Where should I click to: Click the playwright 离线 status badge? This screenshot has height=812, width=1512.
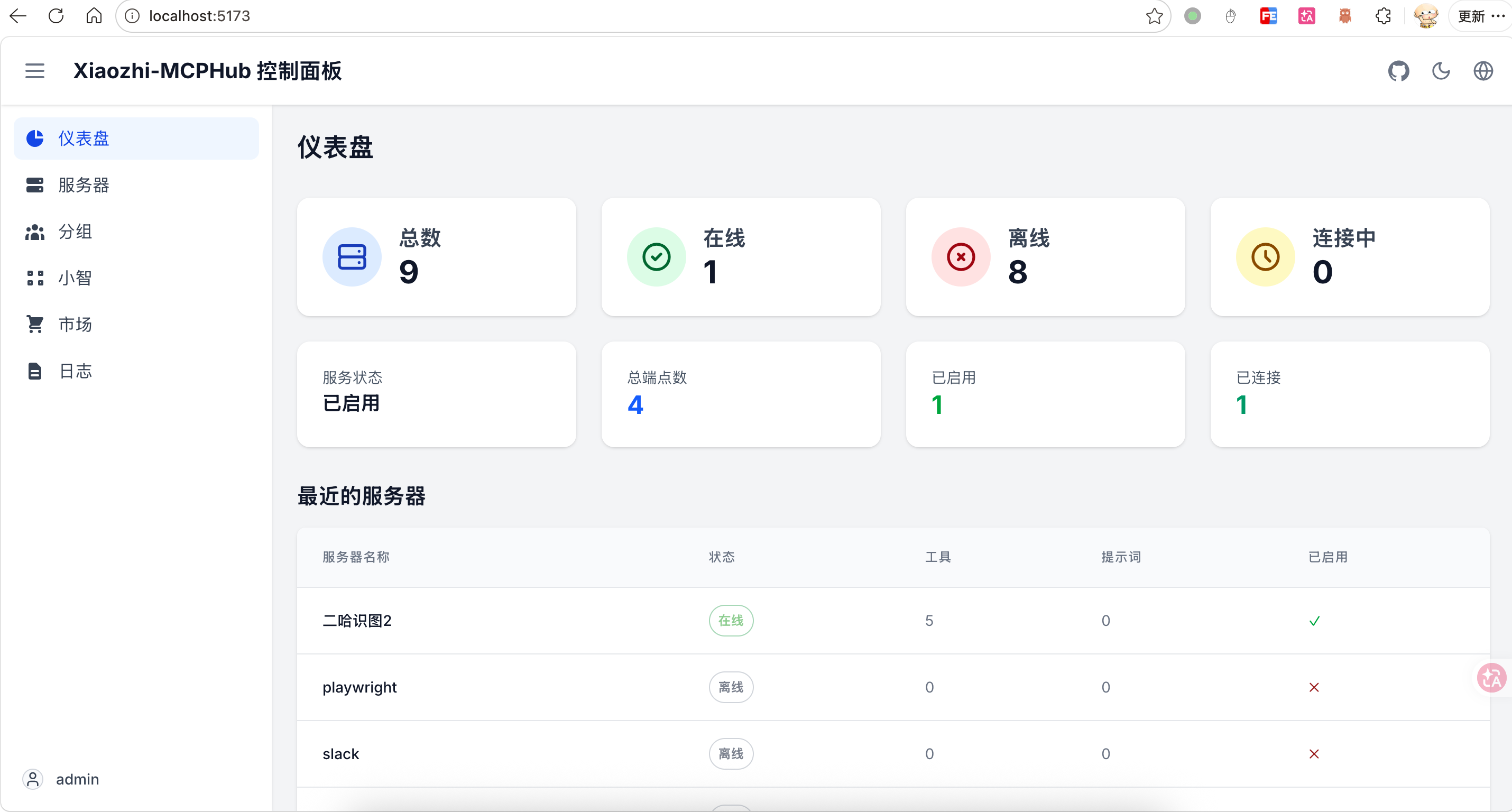(x=731, y=687)
